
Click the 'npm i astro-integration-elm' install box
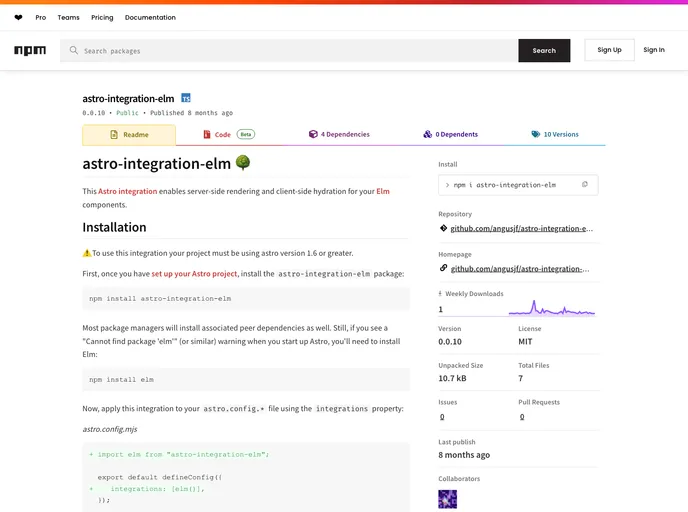point(518,185)
